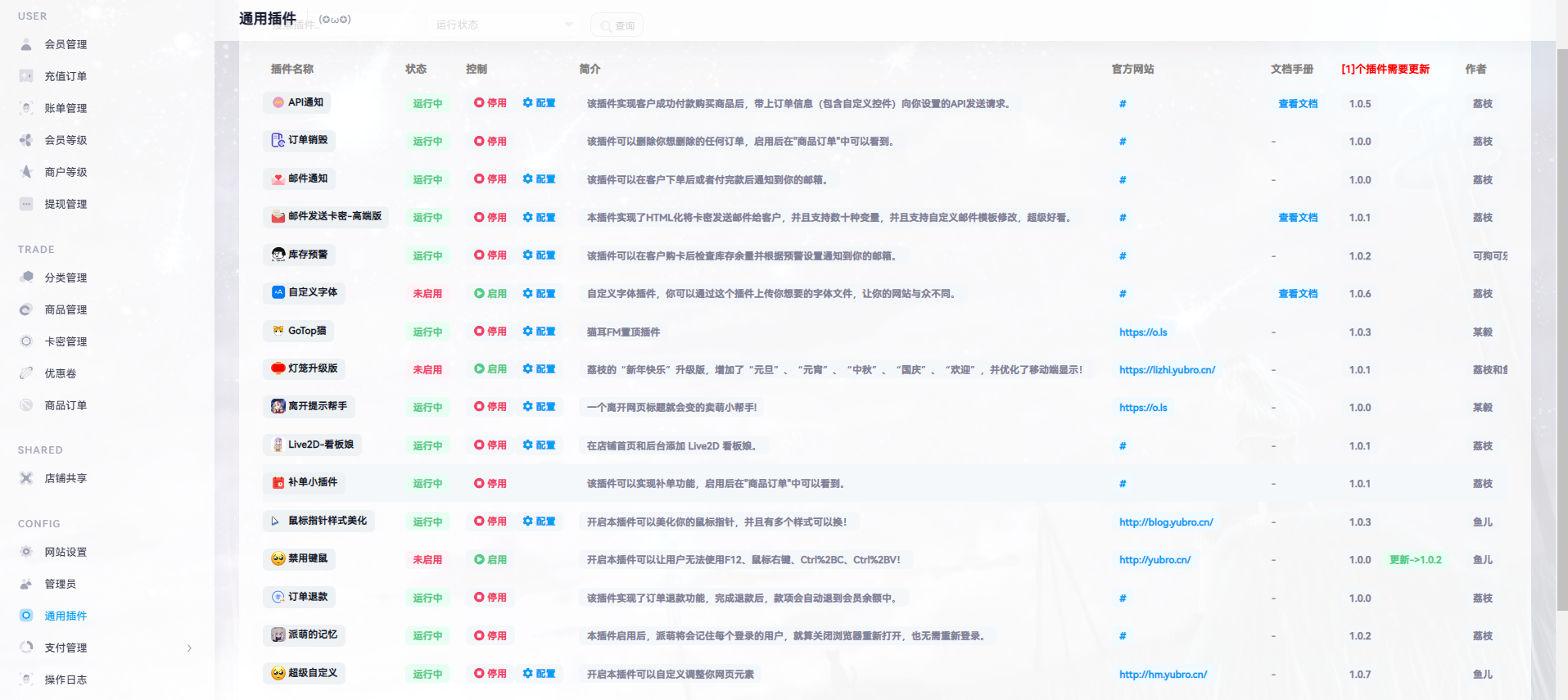Click the 查询 search button

[617, 25]
